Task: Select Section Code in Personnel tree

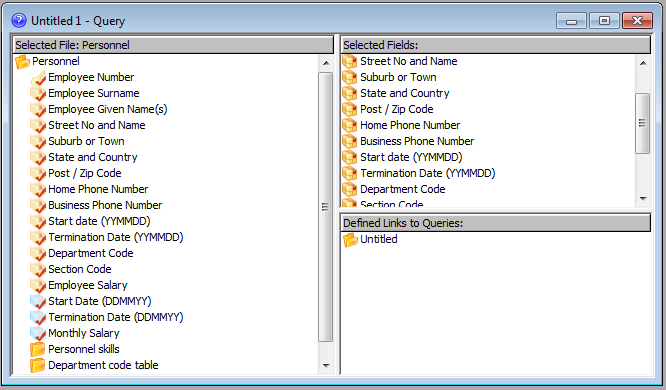Action: click(79, 269)
